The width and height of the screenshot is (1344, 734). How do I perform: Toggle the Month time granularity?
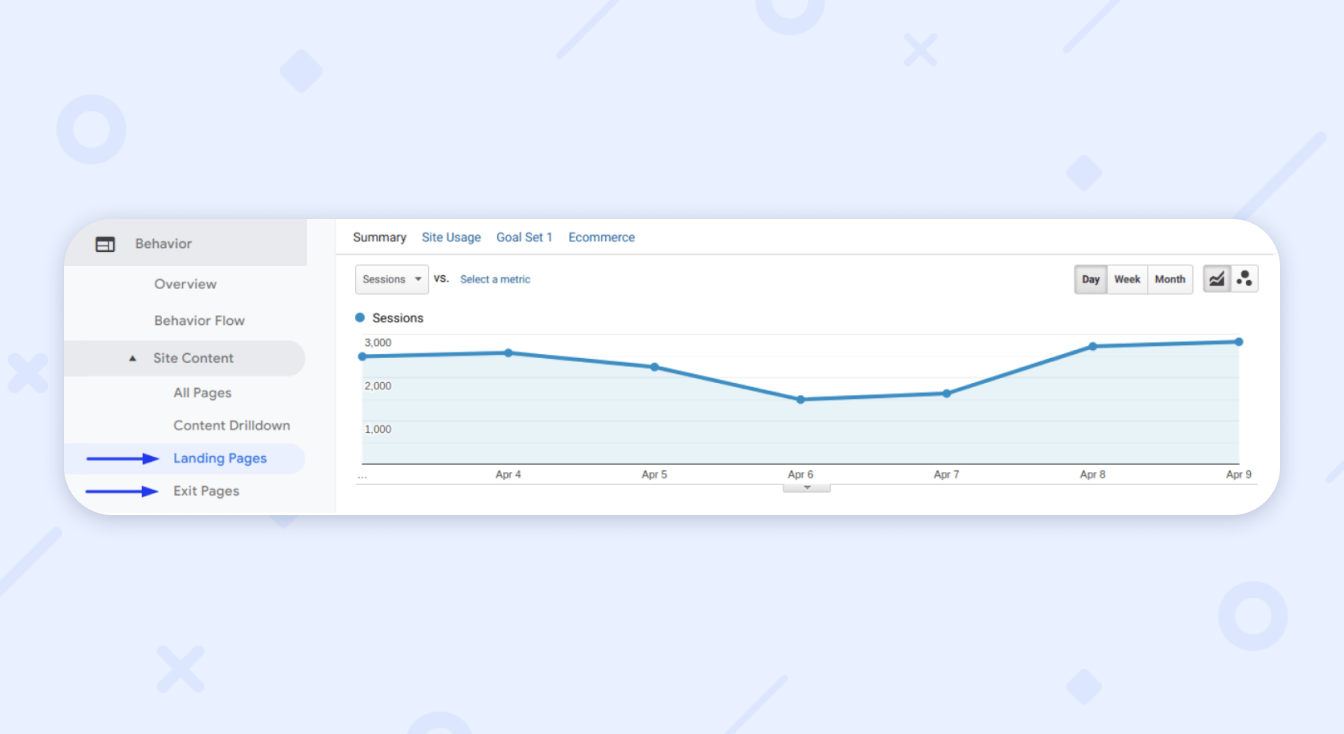1169,279
